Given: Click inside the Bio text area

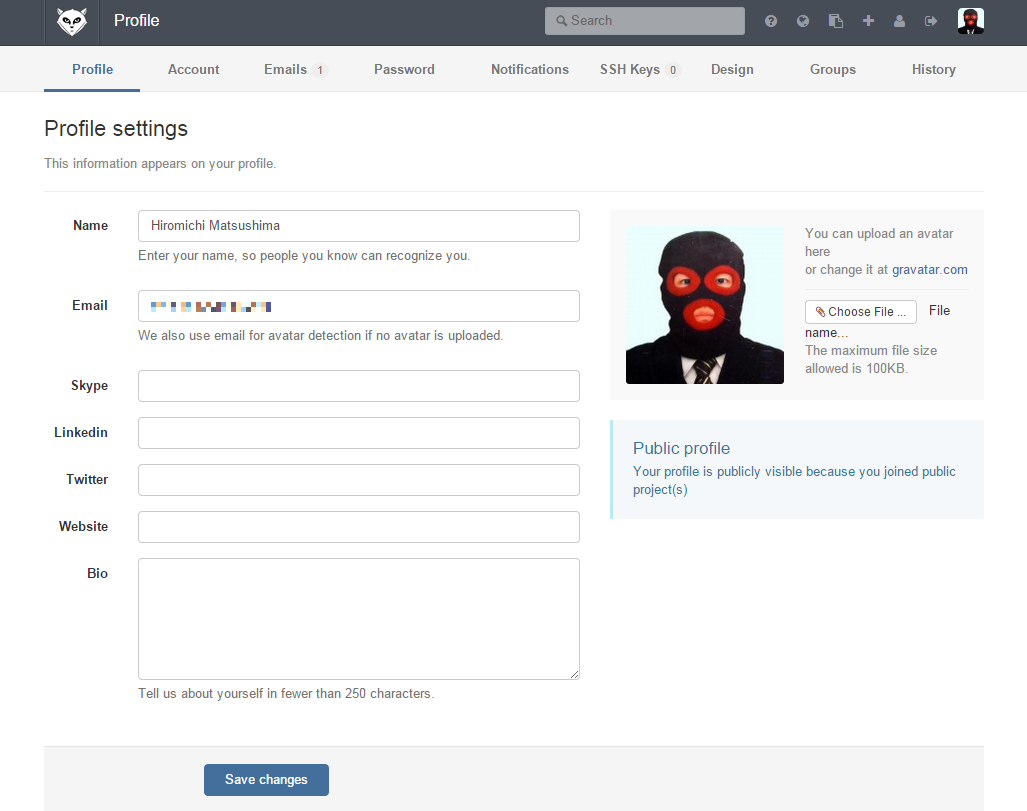Looking at the screenshot, I should coord(359,619).
